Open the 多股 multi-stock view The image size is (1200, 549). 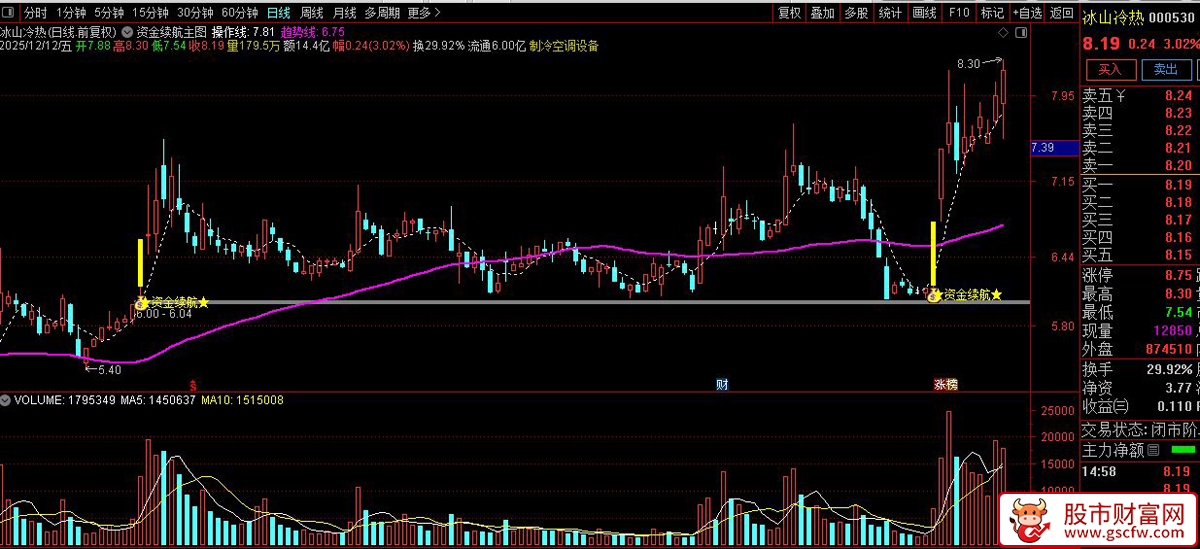click(x=856, y=13)
